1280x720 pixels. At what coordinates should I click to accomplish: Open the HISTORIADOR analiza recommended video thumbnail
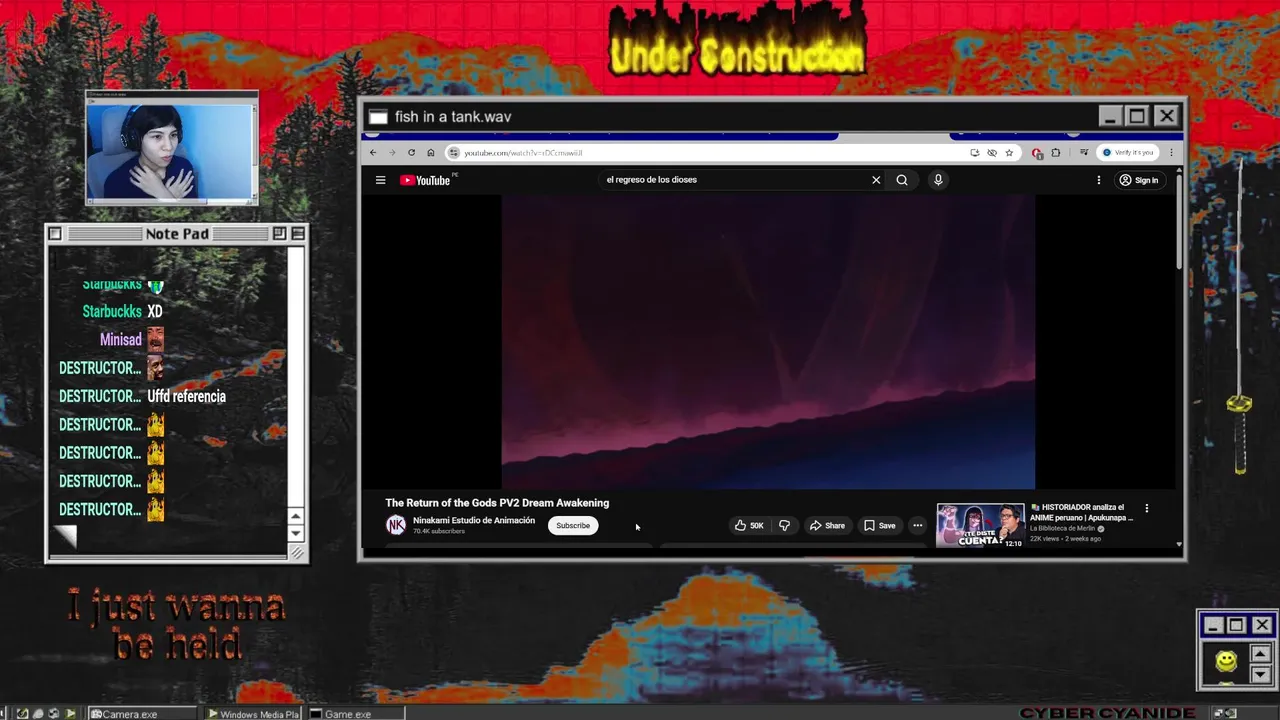(980, 526)
